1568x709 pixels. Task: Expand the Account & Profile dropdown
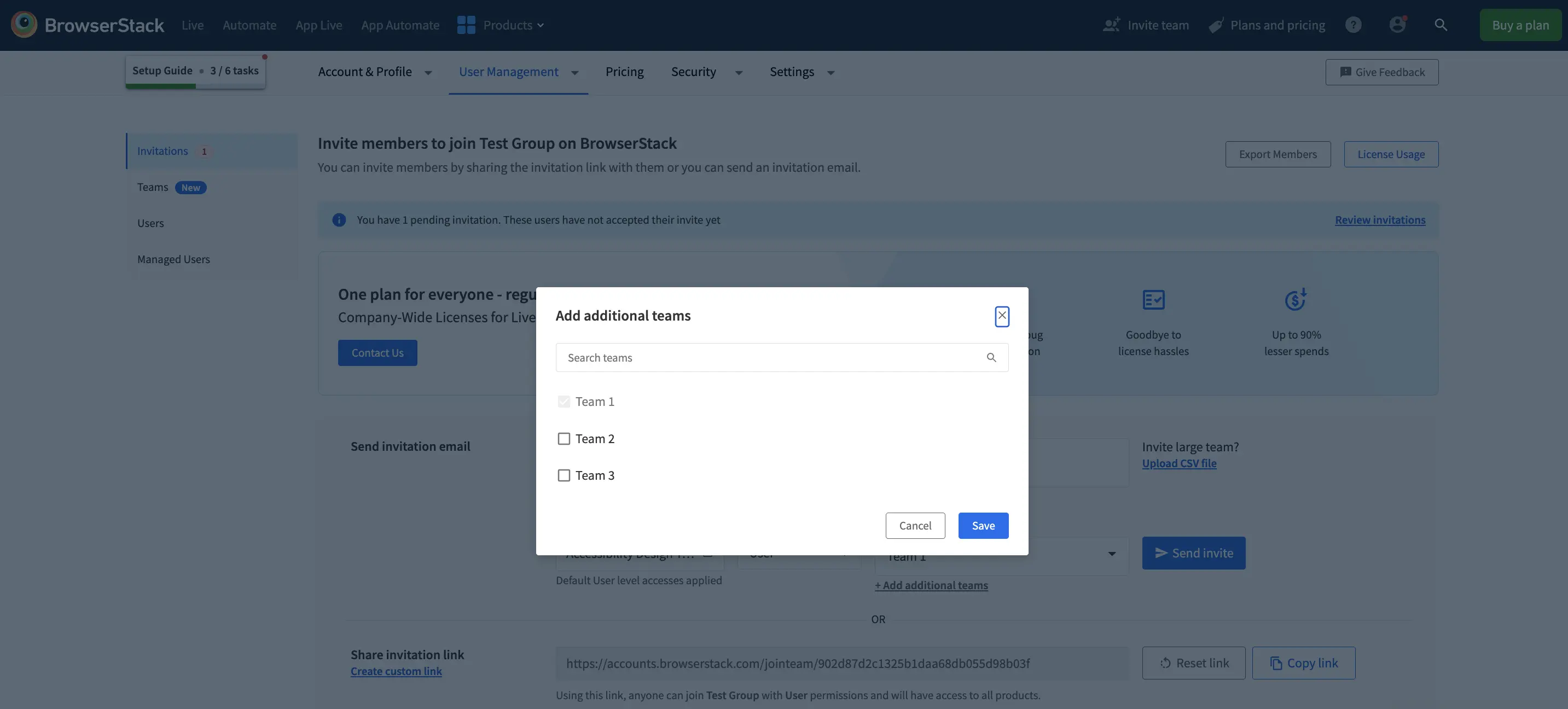(x=428, y=73)
